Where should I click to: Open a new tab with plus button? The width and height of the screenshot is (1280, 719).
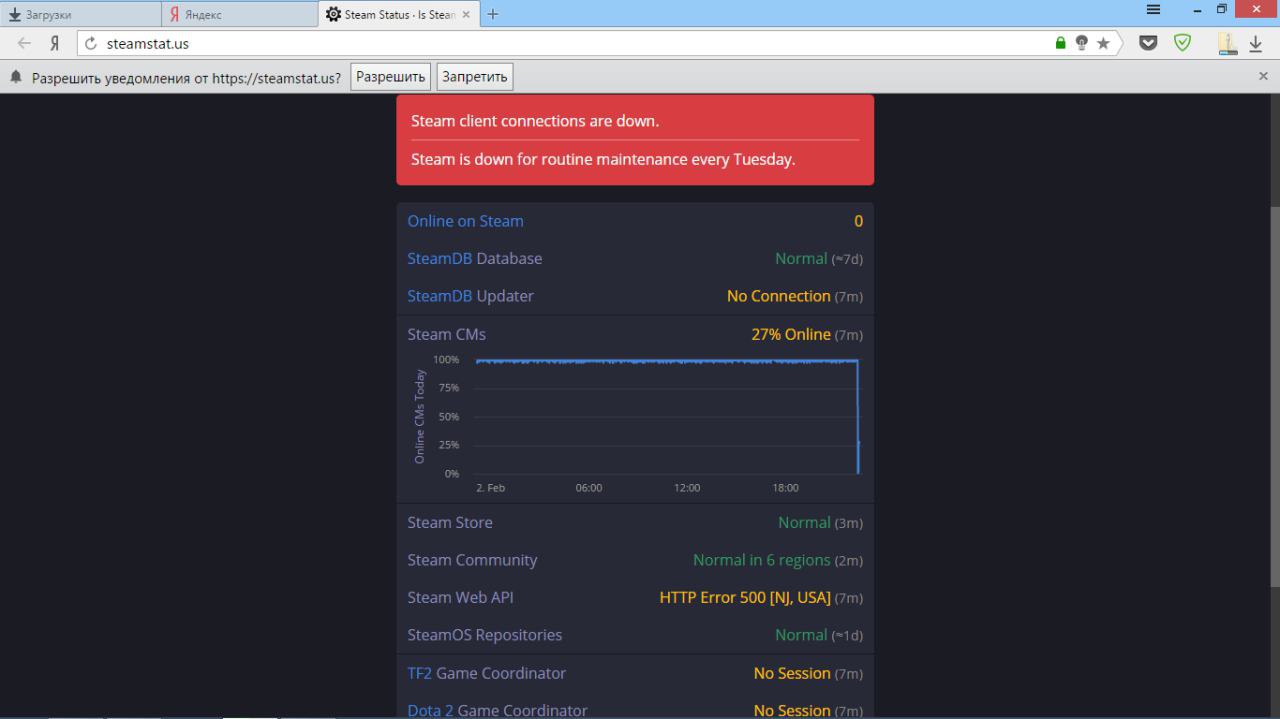point(493,14)
